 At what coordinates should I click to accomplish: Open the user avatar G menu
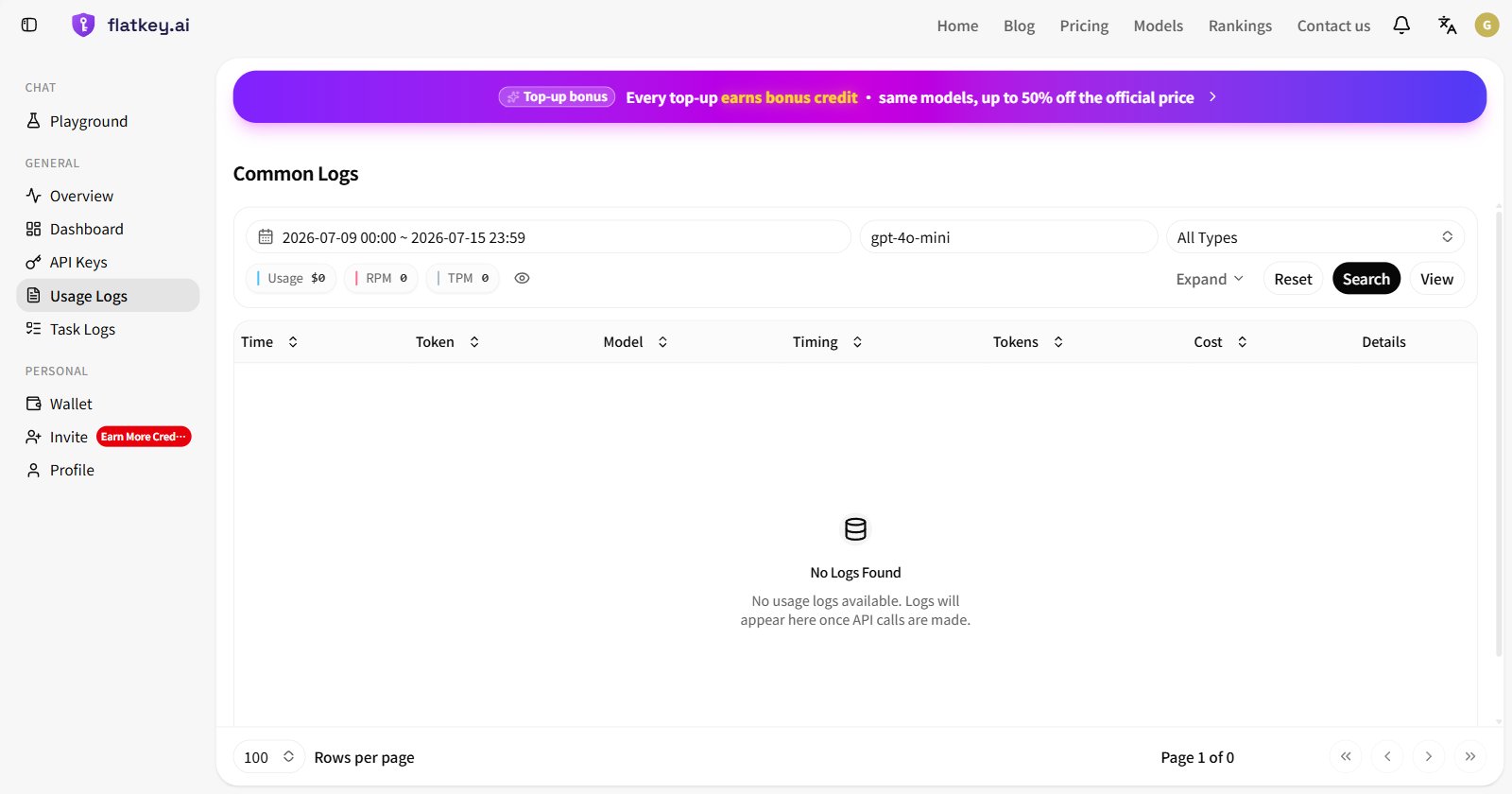(1486, 26)
